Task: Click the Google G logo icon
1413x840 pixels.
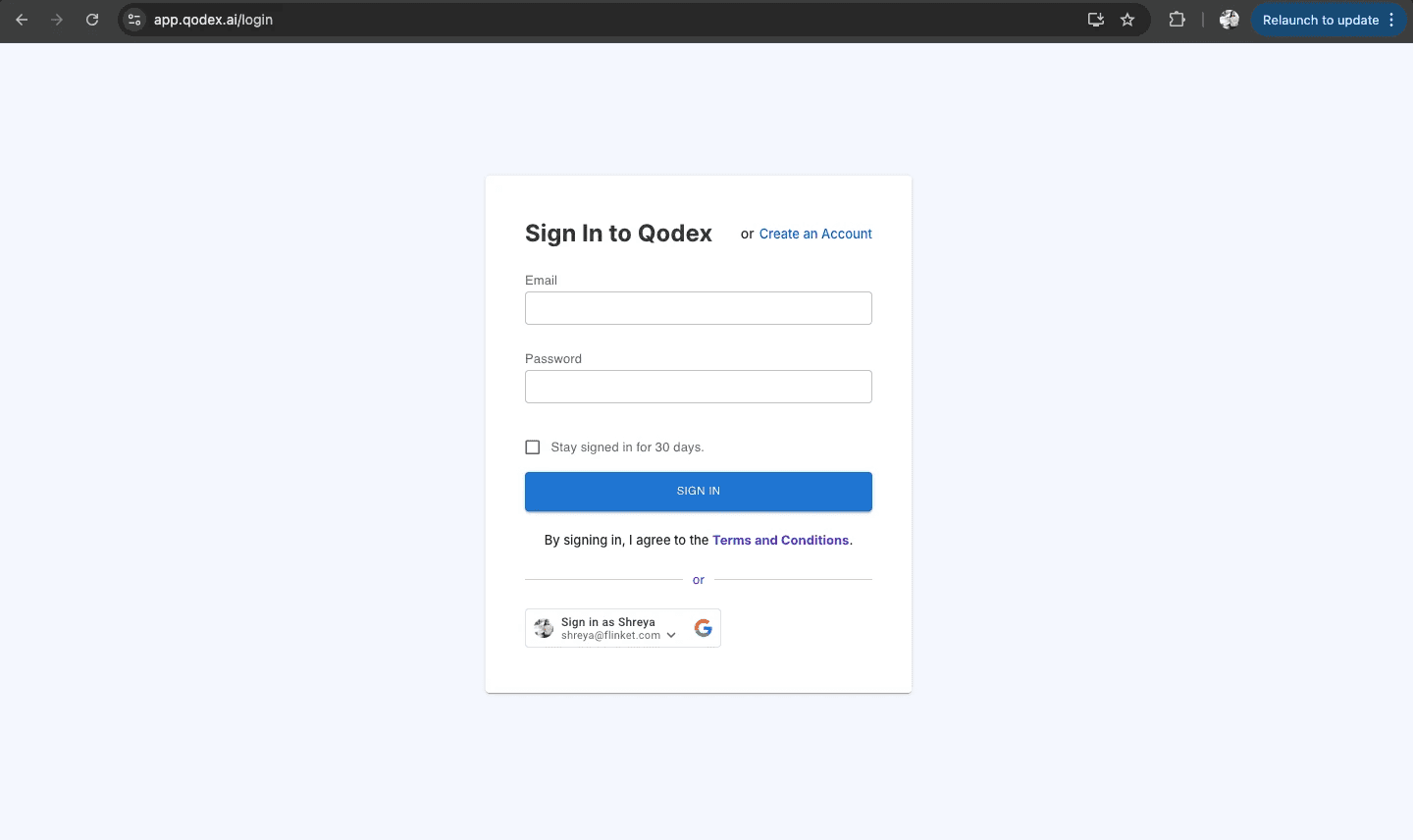Action: tap(703, 628)
